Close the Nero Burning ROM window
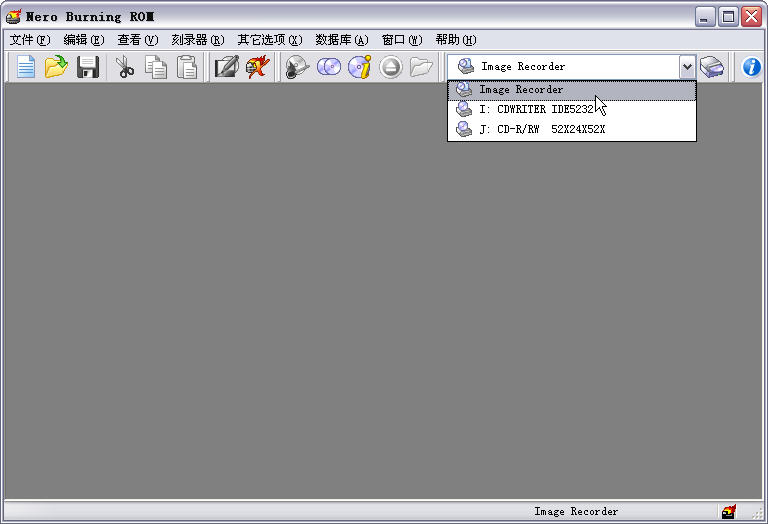Screen dimensions: 768x524 point(751,17)
